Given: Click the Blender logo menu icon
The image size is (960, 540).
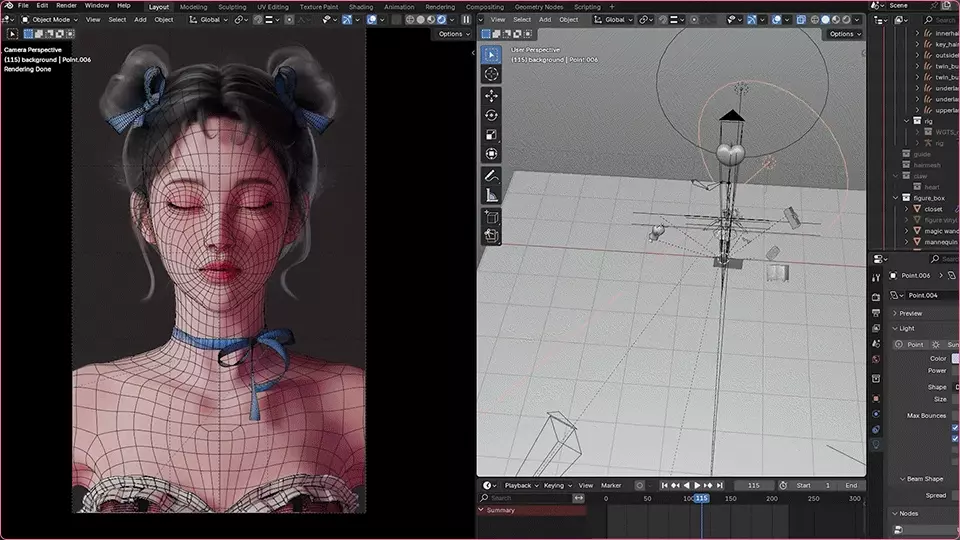Looking at the screenshot, I should (x=9, y=6).
